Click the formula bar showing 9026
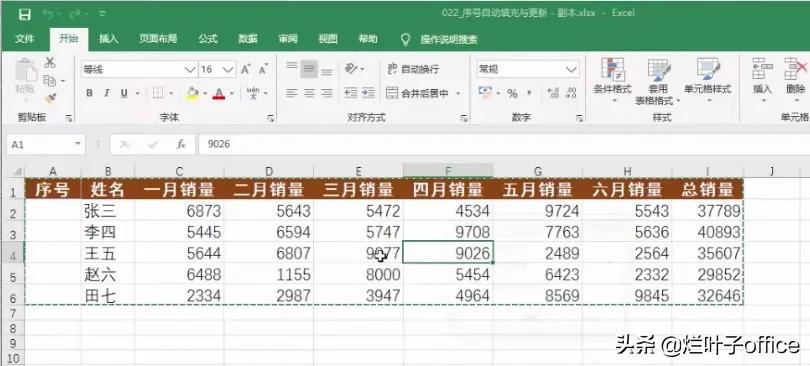 (504, 145)
